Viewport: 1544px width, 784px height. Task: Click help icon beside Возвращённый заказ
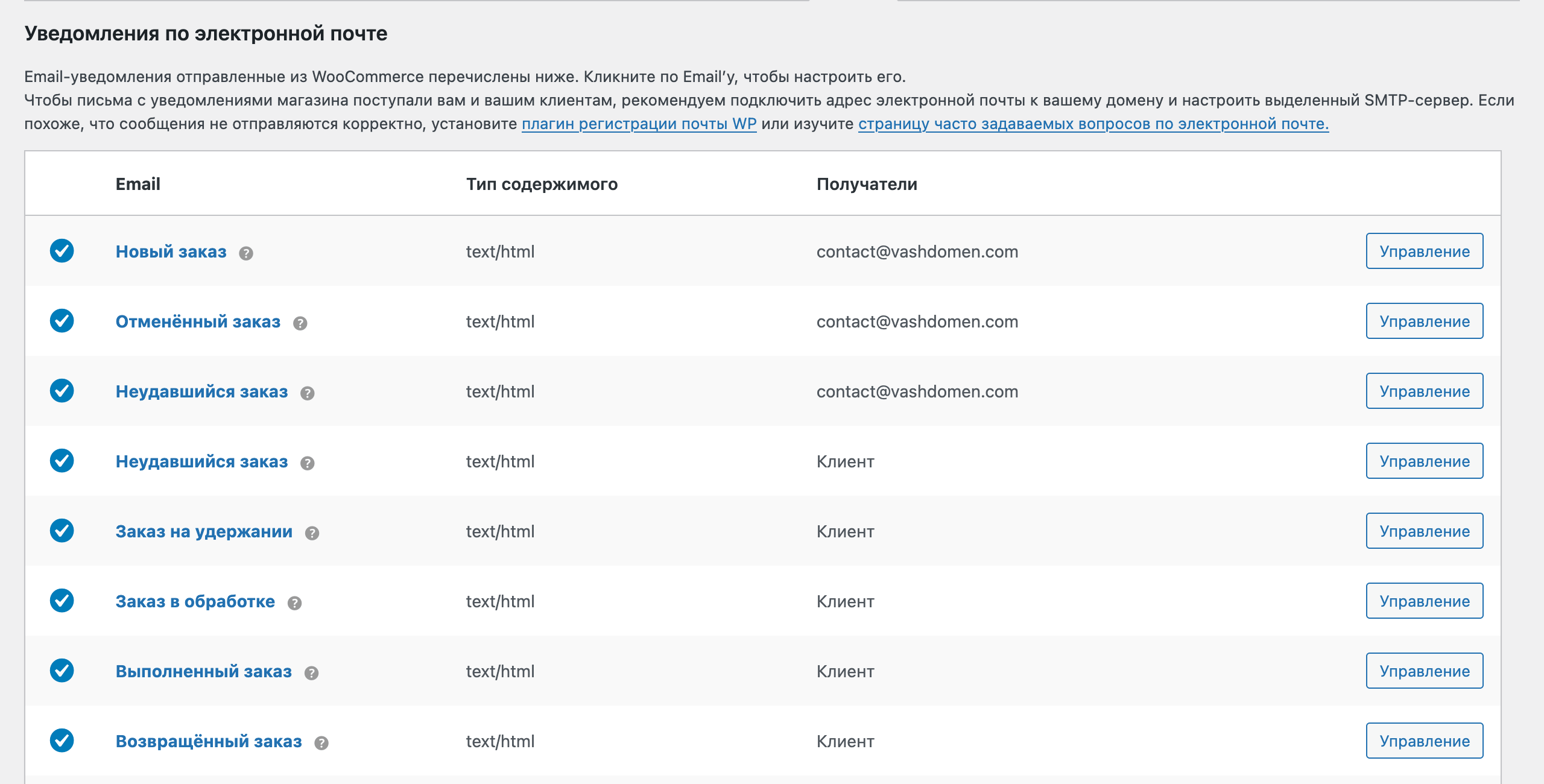pyautogui.click(x=321, y=743)
